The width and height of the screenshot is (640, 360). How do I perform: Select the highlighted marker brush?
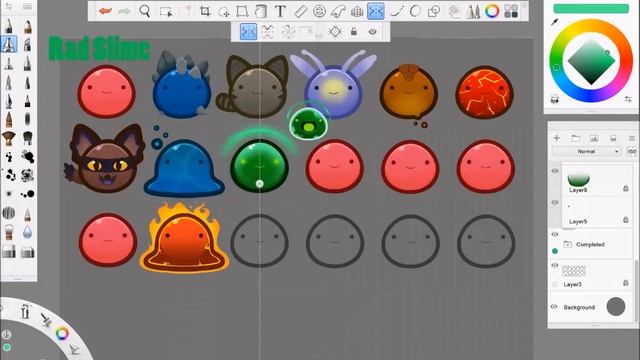point(9,44)
